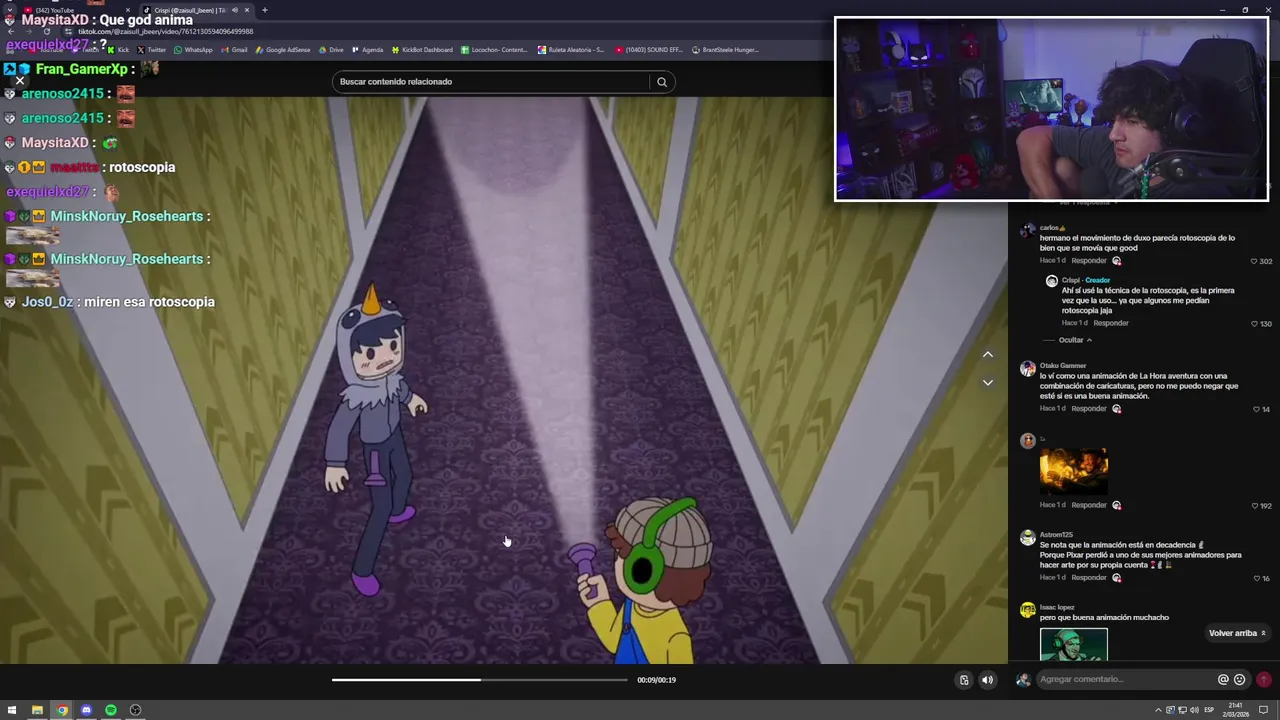
Task: Mute the TikTok tab via its speaker icon
Action: [x=235, y=10]
